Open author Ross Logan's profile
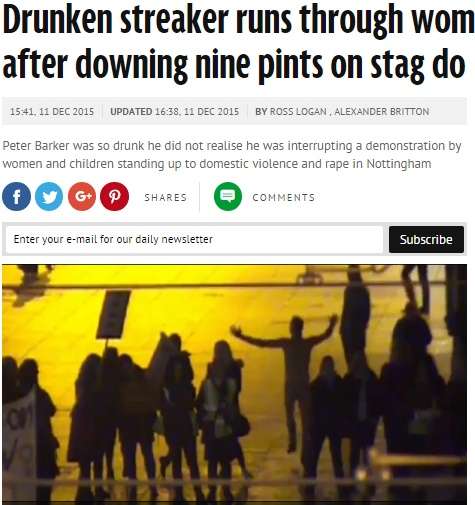Viewport: 475px width, 505px height. click(x=298, y=111)
